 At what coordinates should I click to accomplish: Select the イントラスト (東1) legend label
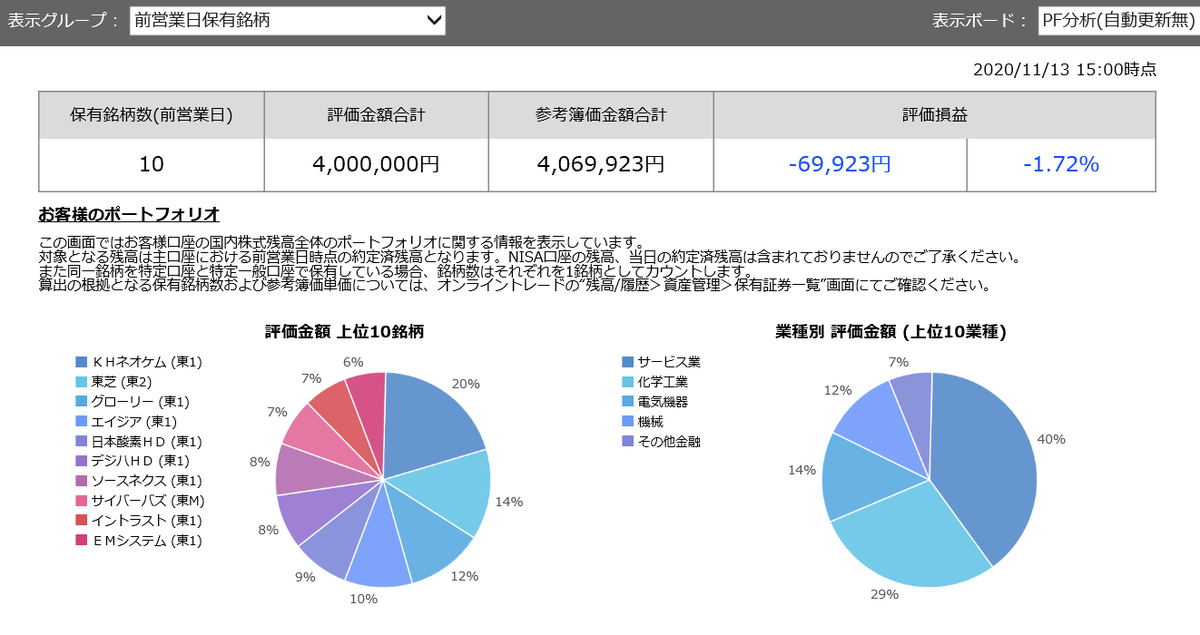point(147,521)
